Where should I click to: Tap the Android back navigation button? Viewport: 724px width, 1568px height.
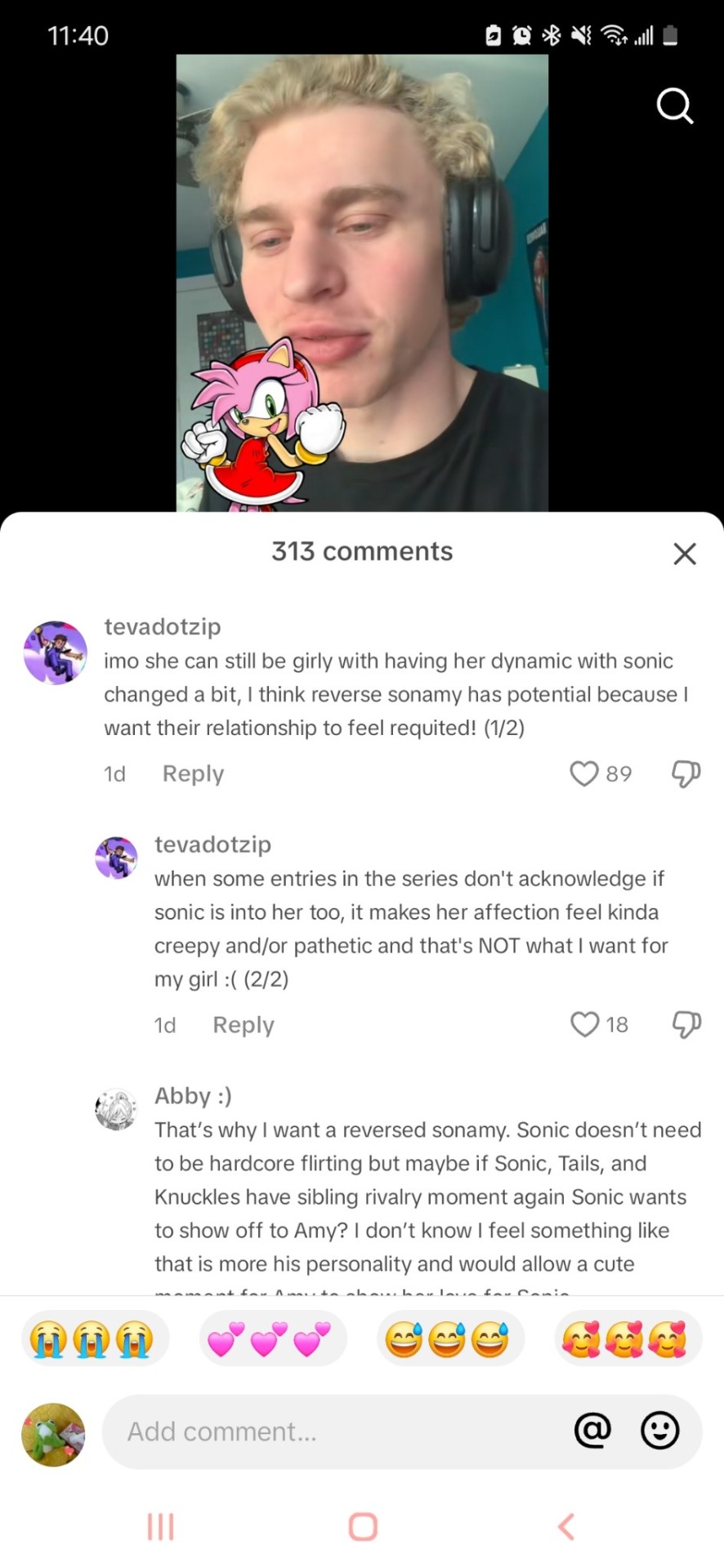coord(565,1526)
